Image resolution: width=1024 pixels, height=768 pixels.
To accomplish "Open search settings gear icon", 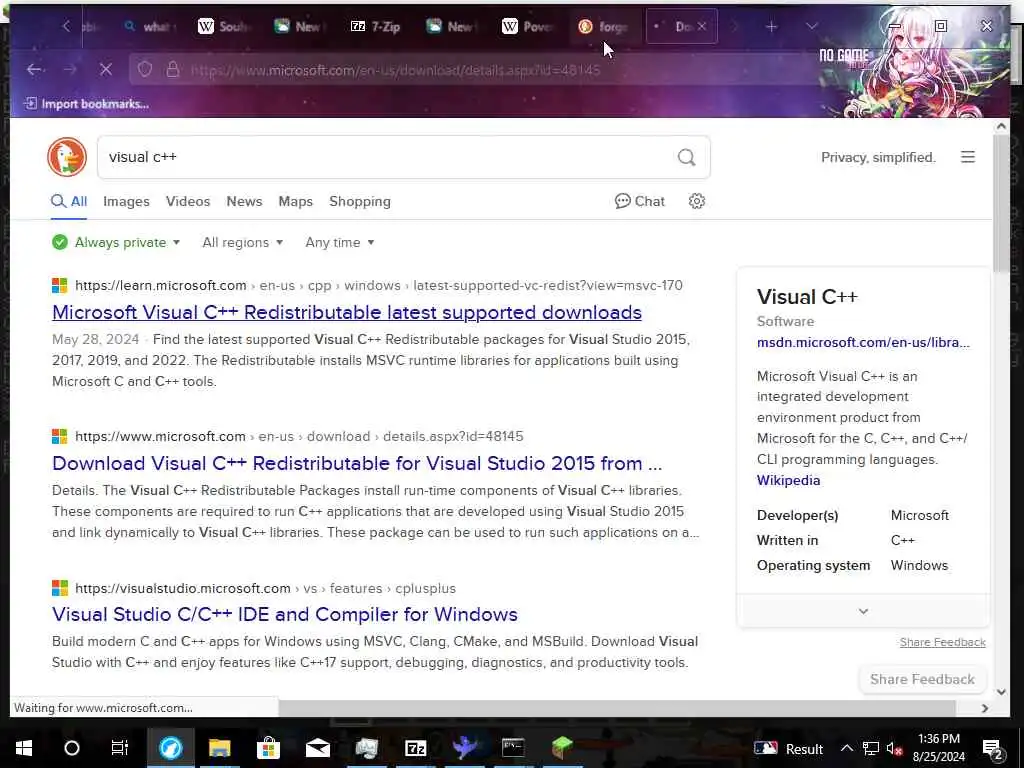I will pyautogui.click(x=697, y=201).
